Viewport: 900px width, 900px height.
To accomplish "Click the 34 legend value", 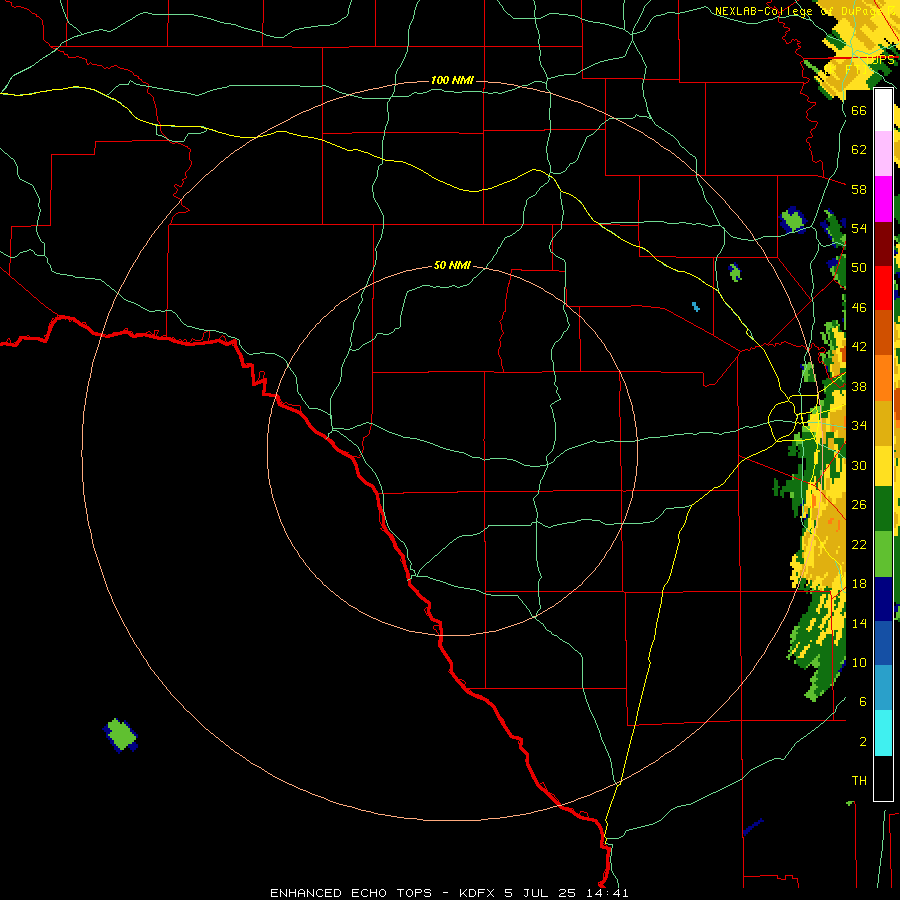I will 859,426.
